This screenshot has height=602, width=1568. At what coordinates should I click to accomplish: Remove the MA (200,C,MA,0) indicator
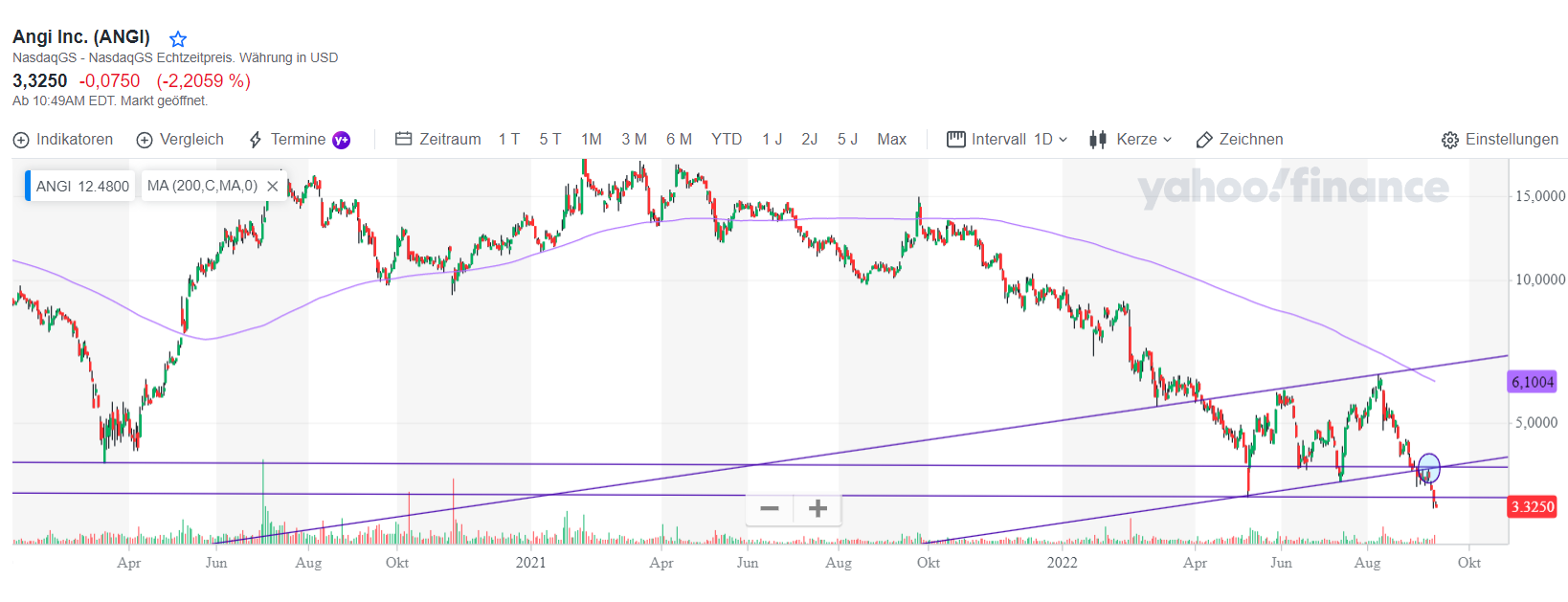[x=273, y=186]
